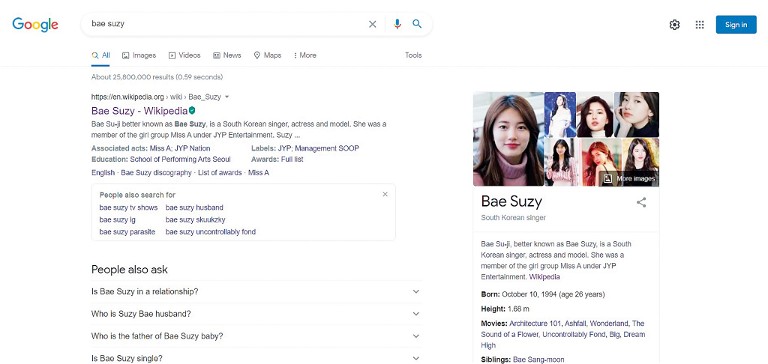This screenshot has width=768, height=364.
Task: Open Awards Full list link
Action: 292,160
